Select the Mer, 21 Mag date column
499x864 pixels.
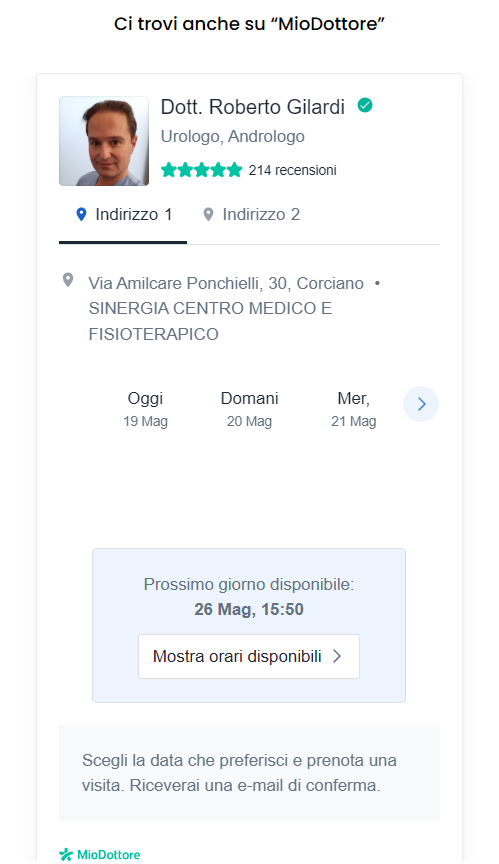tap(354, 409)
